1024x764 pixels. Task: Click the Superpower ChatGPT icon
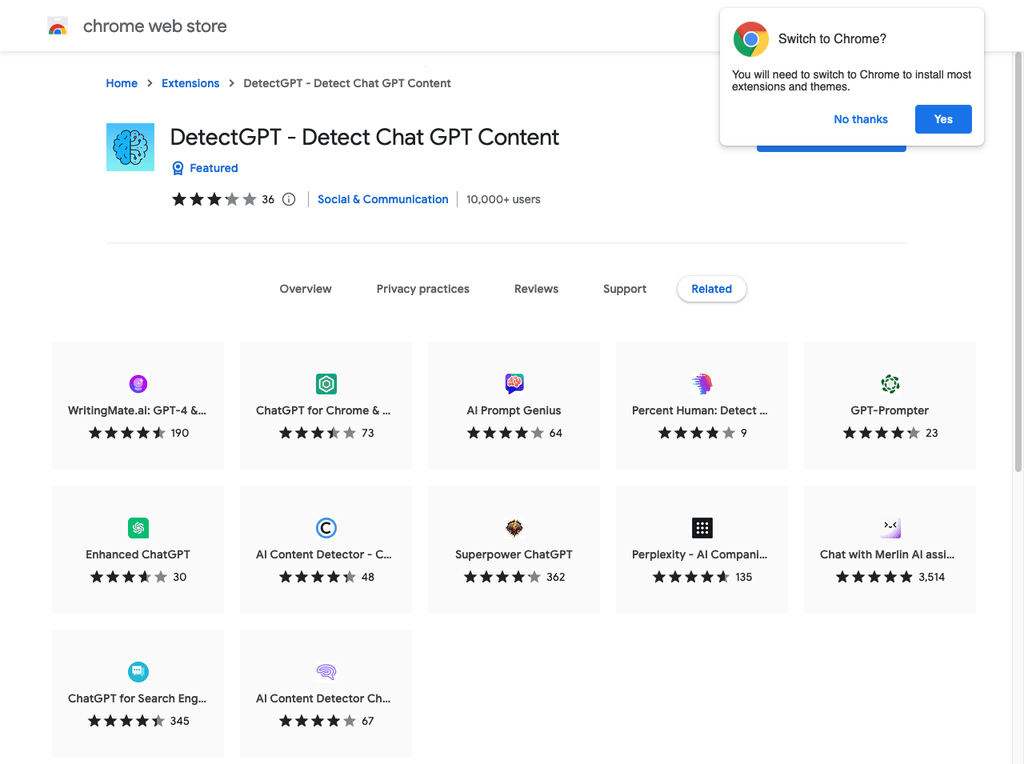click(x=513, y=527)
